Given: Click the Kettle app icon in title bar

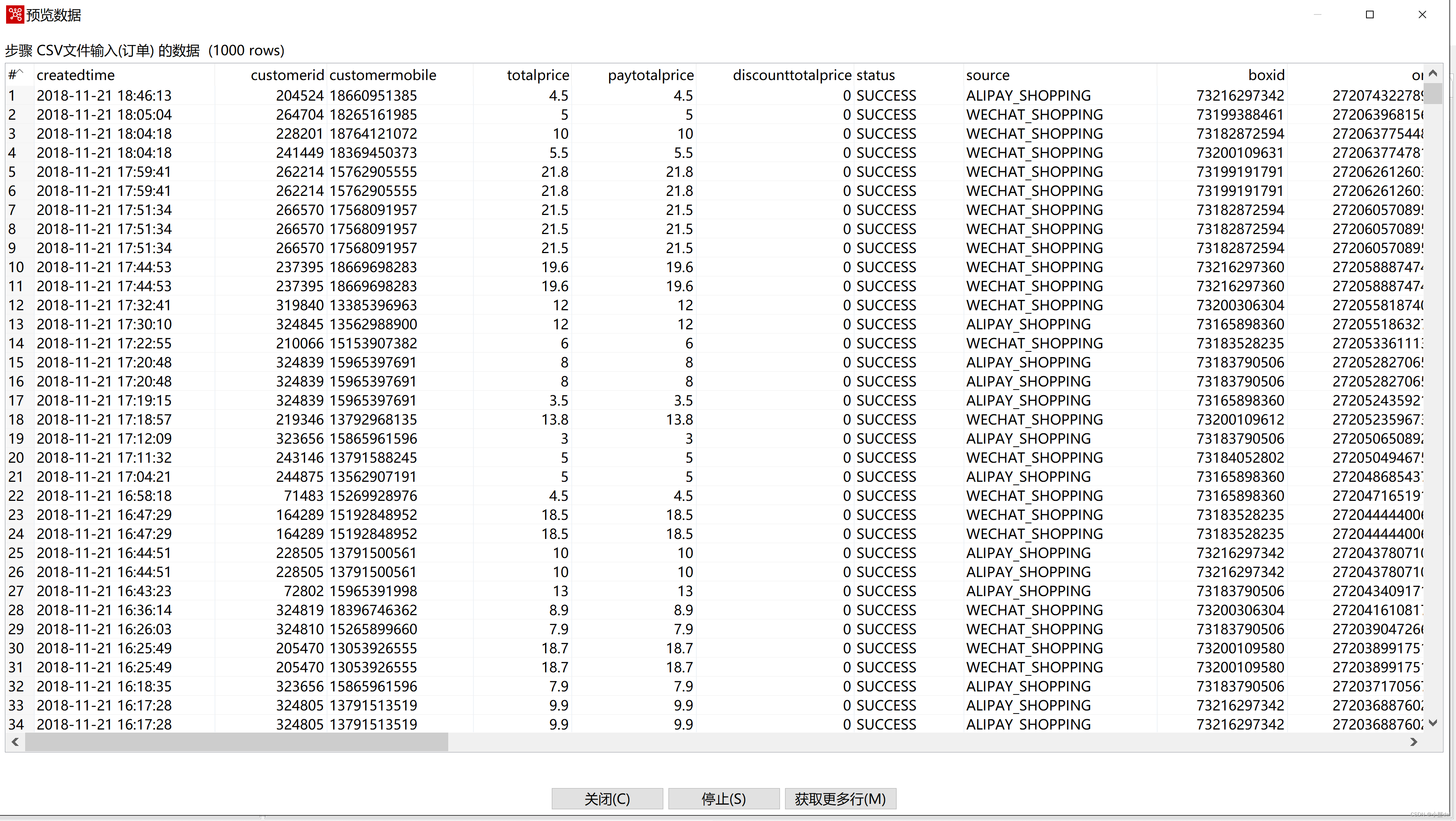Looking at the screenshot, I should click(15, 15).
